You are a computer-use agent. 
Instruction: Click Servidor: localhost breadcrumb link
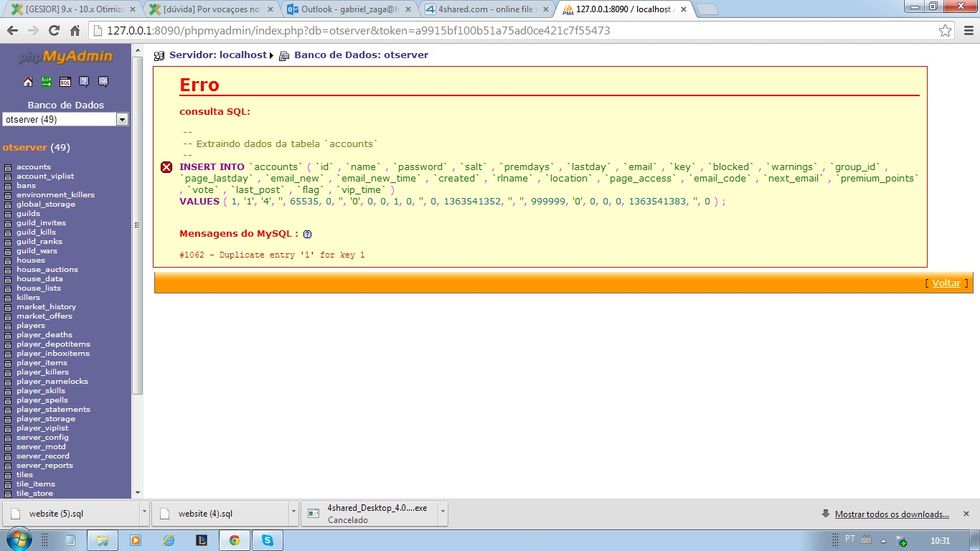[x=218, y=55]
